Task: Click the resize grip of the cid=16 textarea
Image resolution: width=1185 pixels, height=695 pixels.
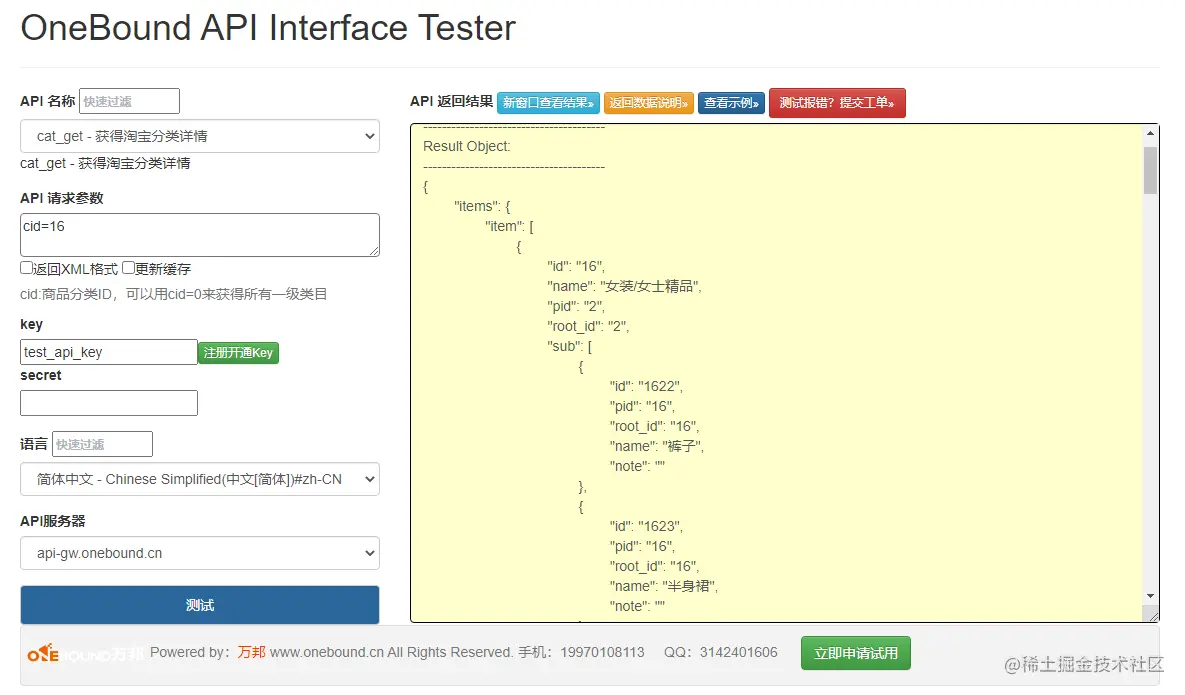Action: (x=373, y=250)
